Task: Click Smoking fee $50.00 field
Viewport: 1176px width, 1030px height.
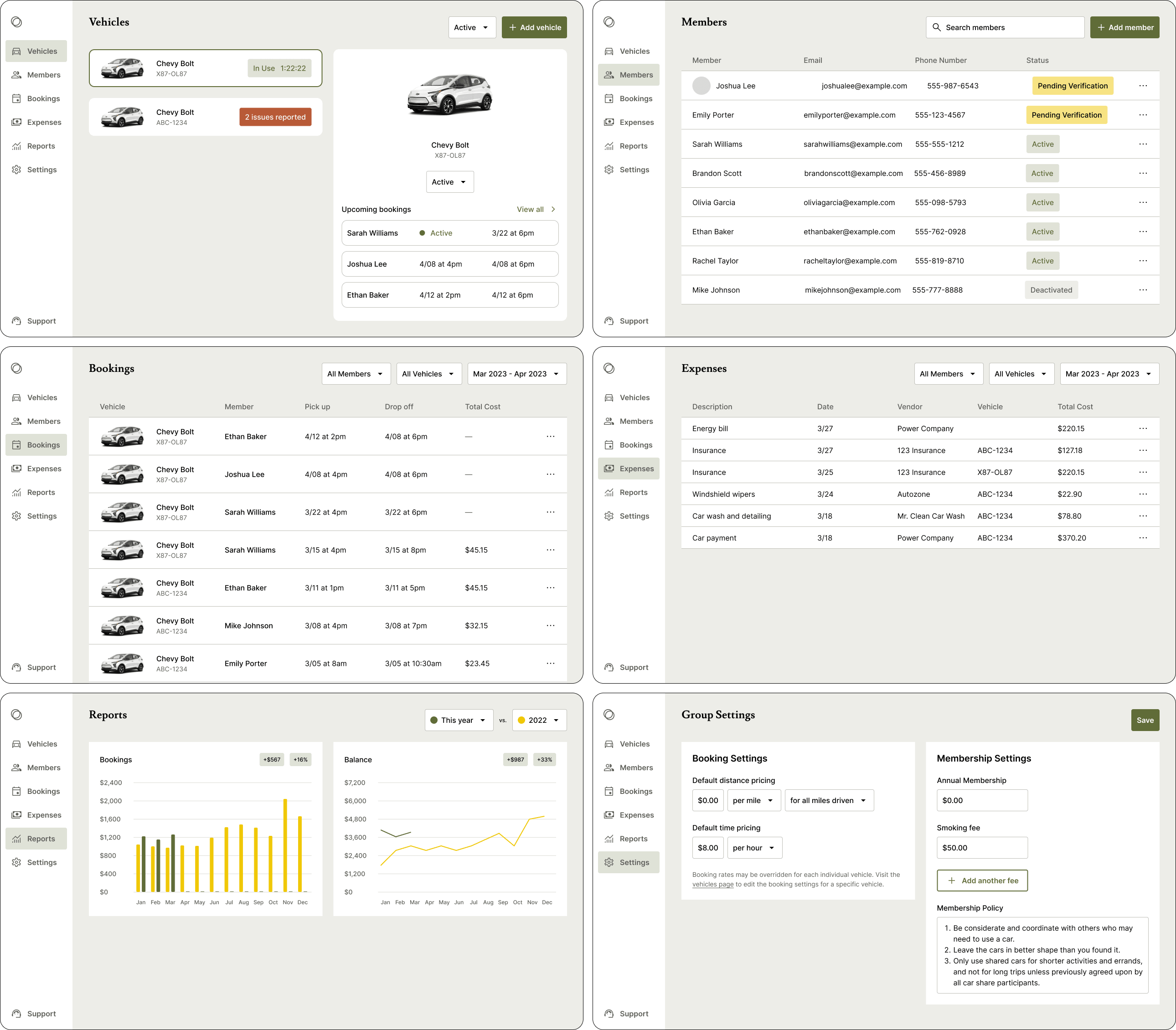Action: [x=982, y=848]
